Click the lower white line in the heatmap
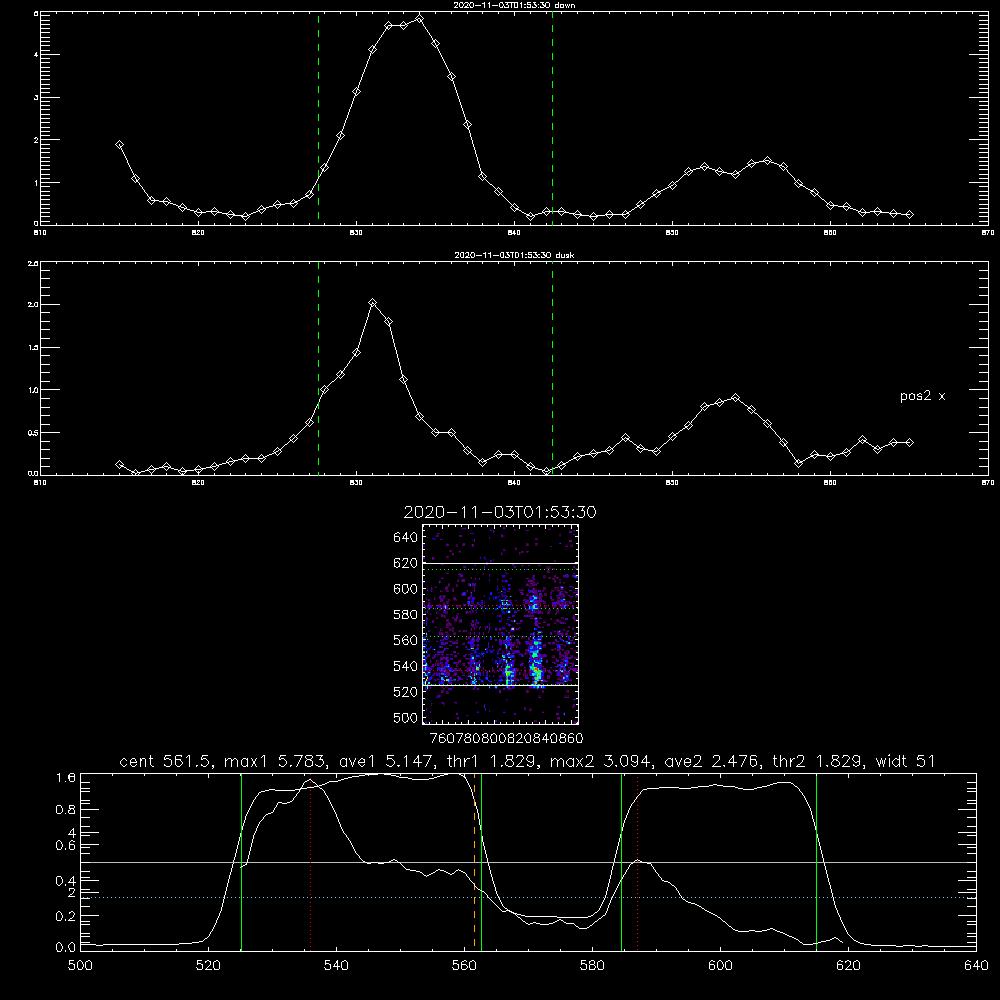This screenshot has width=1000, height=1000. point(501,686)
